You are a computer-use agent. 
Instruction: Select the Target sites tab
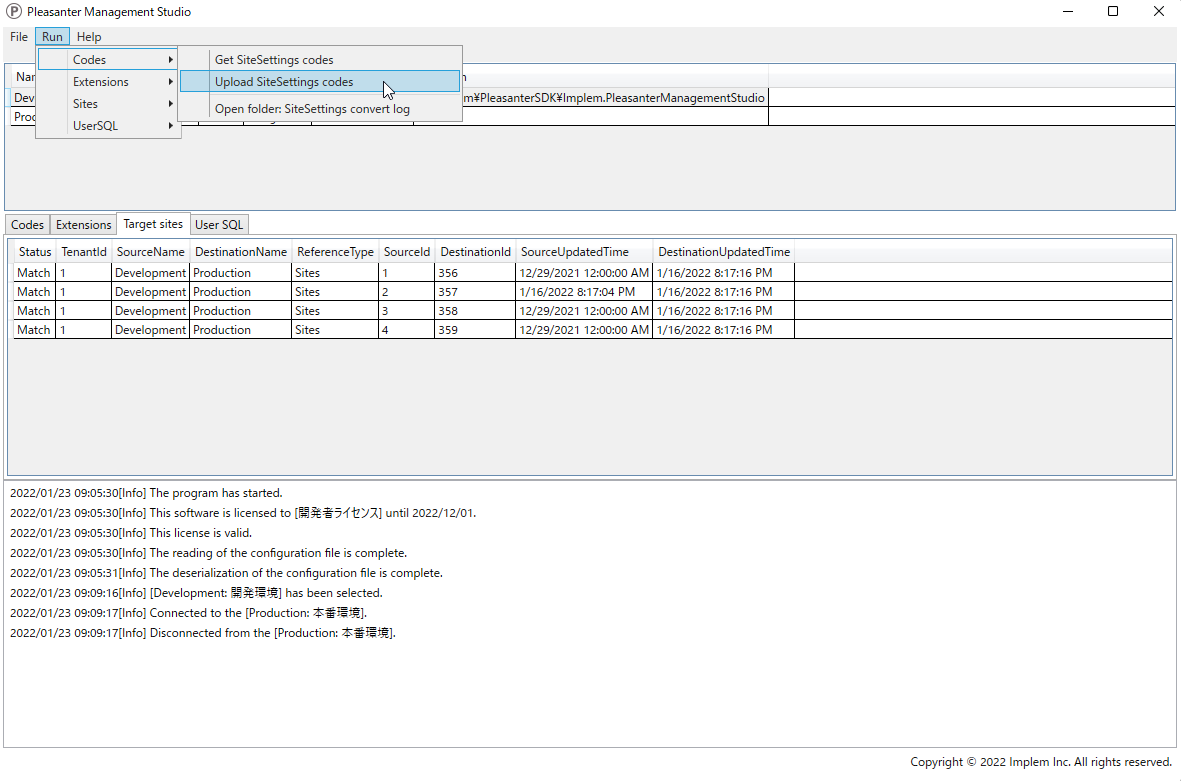(153, 224)
